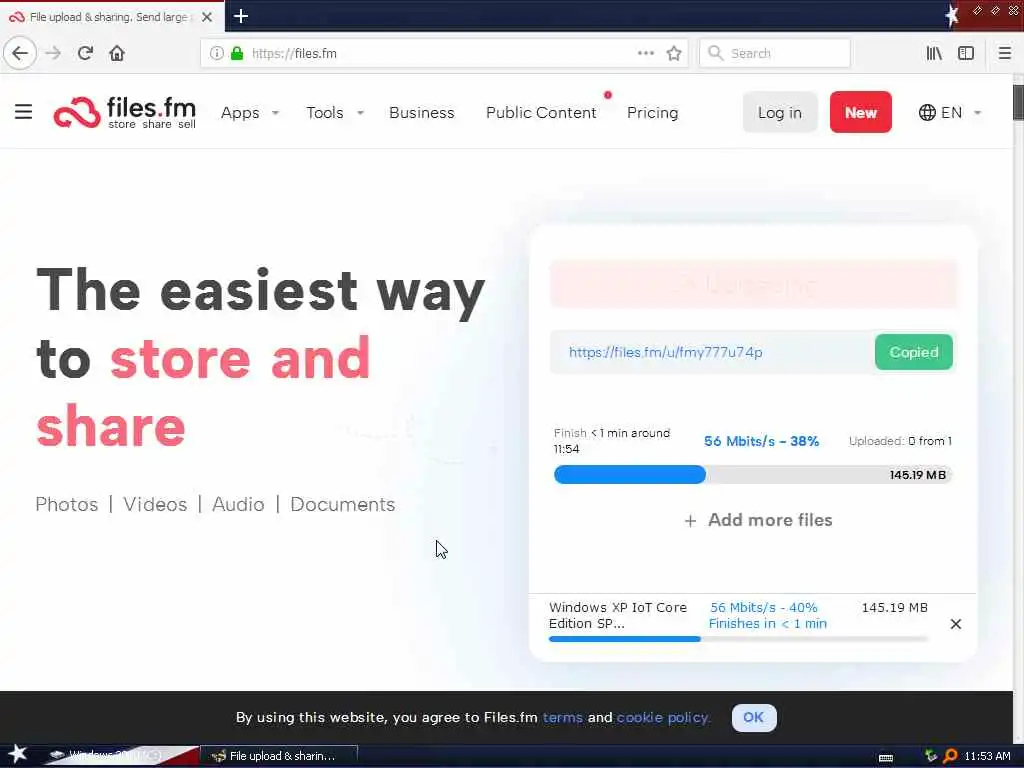
Task: Click the main upload progress bar
Action: (x=752, y=475)
